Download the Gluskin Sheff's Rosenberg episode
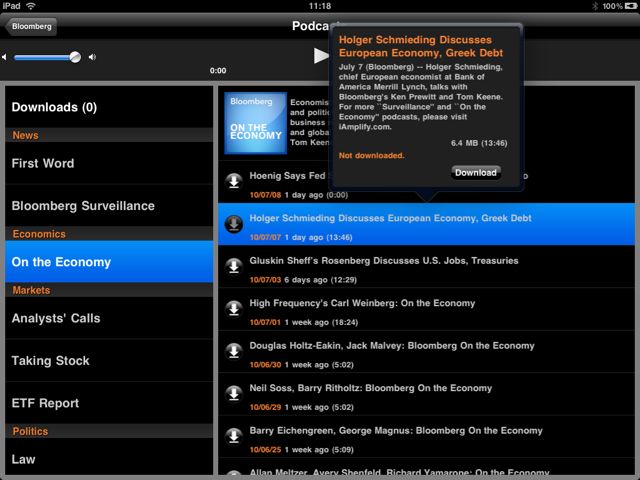 234,267
